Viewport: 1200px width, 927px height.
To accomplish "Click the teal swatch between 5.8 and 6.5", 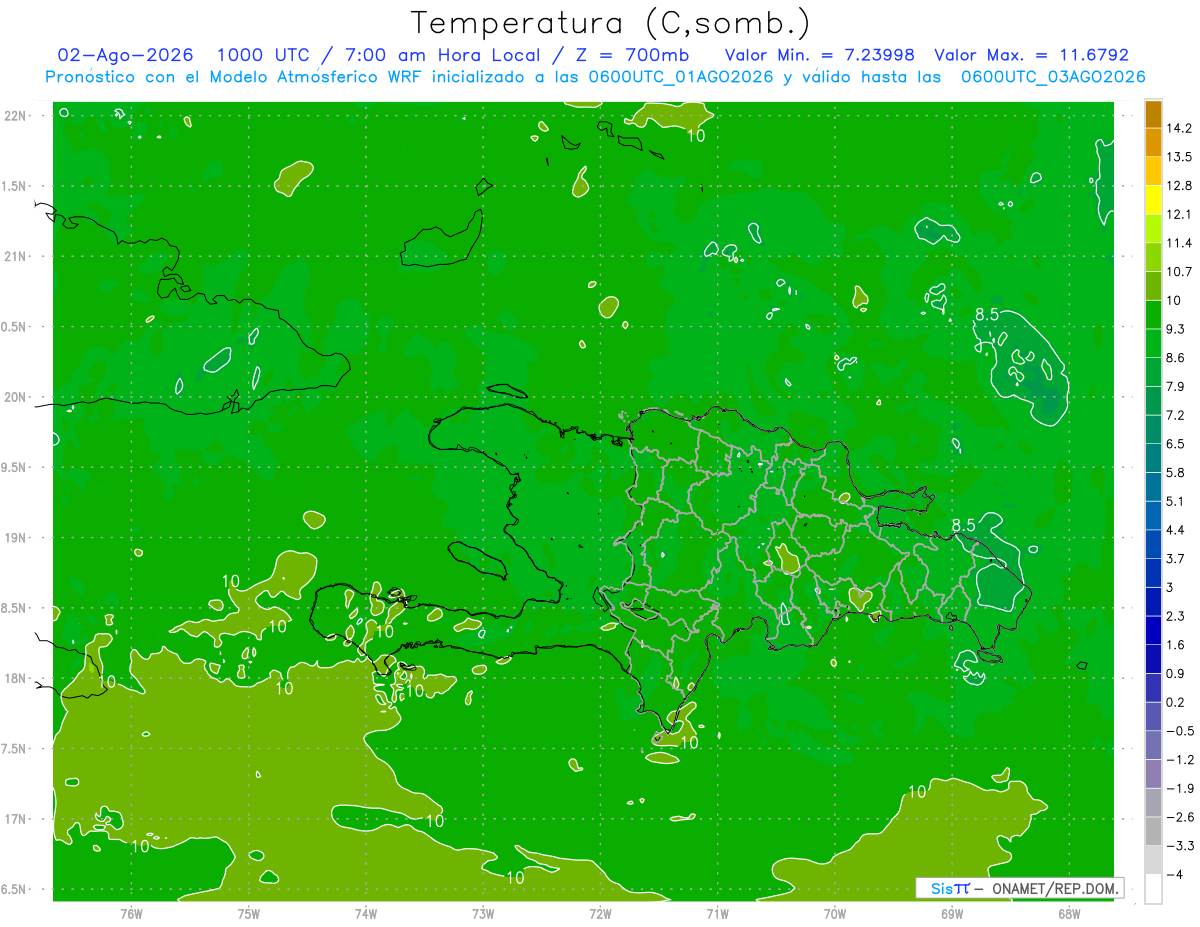I will 1153,459.
